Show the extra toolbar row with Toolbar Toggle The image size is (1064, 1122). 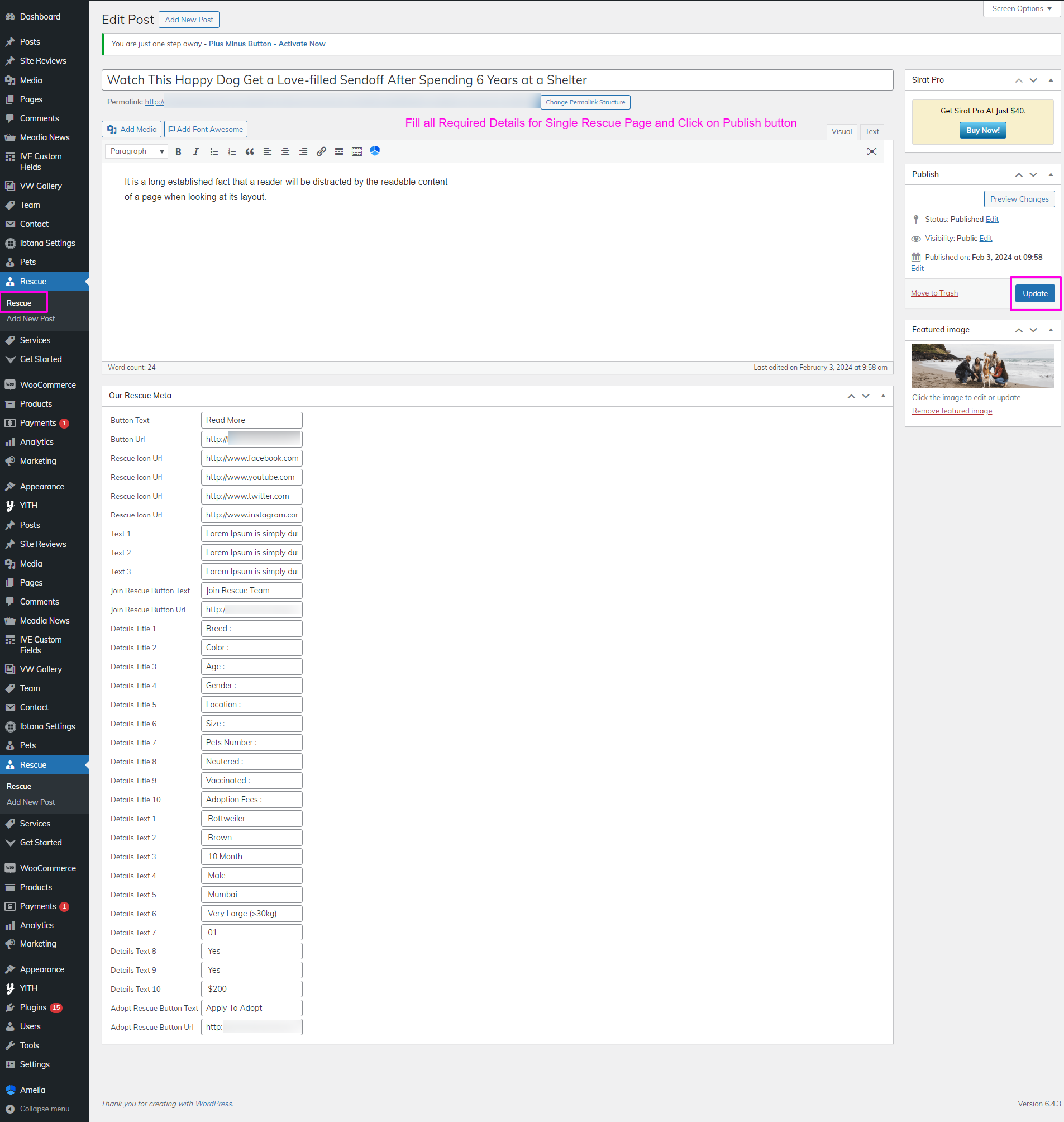(357, 151)
